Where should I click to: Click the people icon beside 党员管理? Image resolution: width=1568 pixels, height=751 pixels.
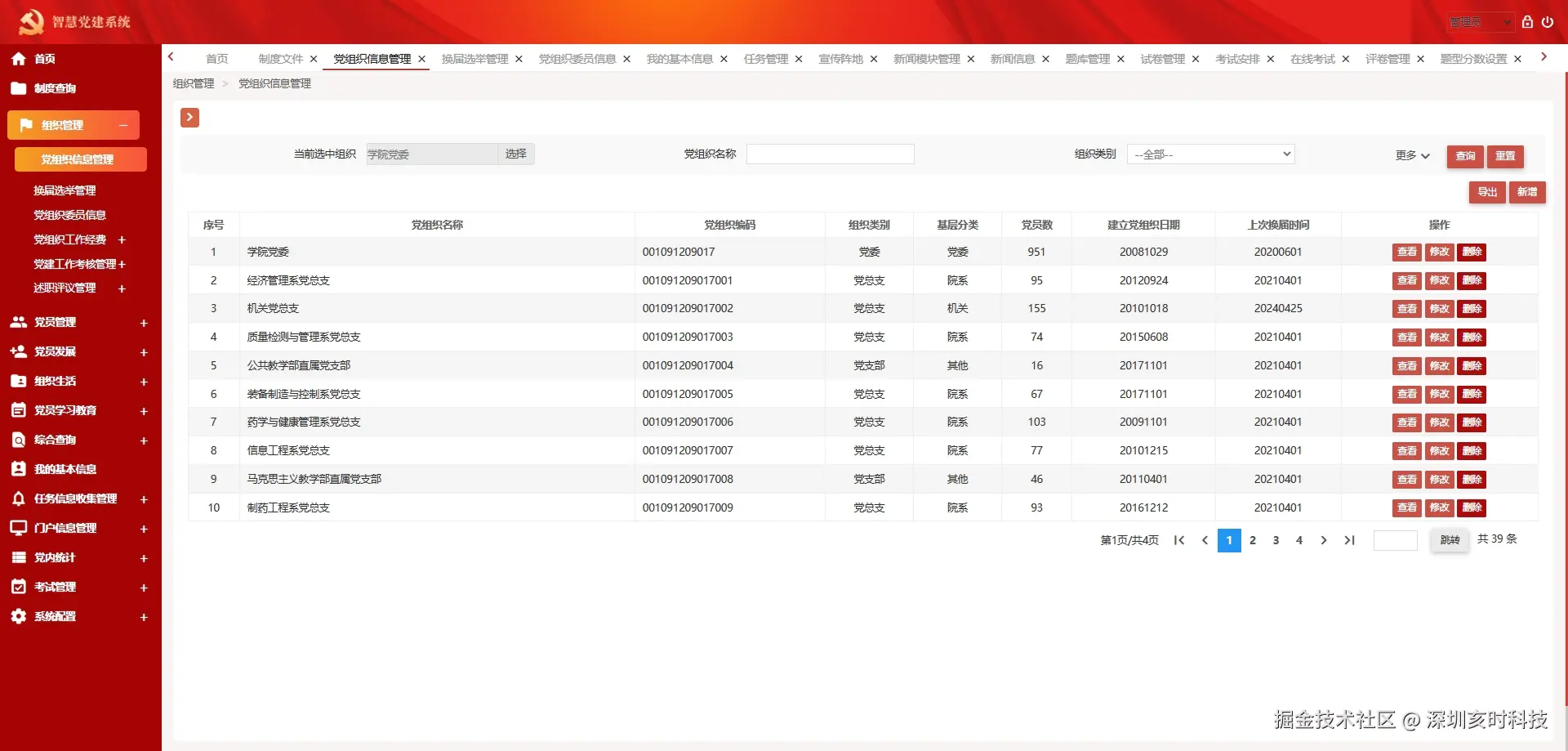(19, 322)
